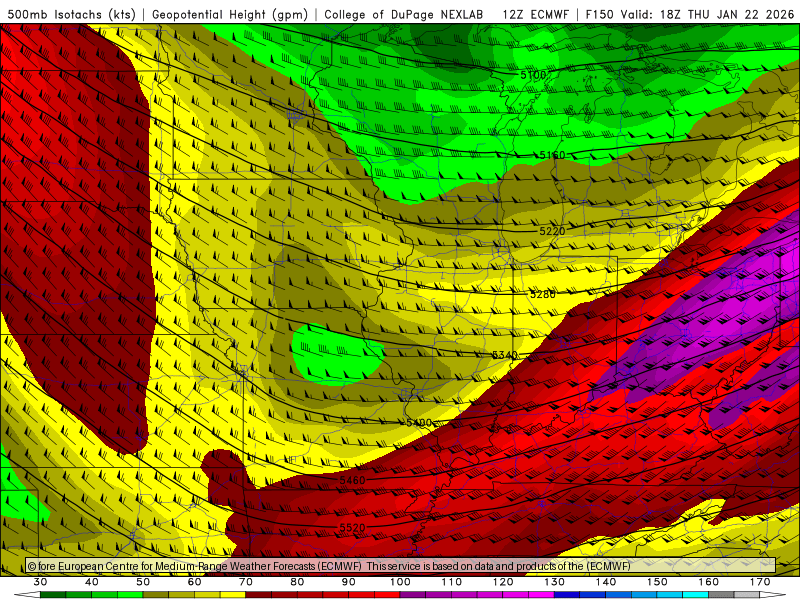Screen dimensions: 800x600
Task: Click the 110 value on the color scale
Action: click(452, 582)
